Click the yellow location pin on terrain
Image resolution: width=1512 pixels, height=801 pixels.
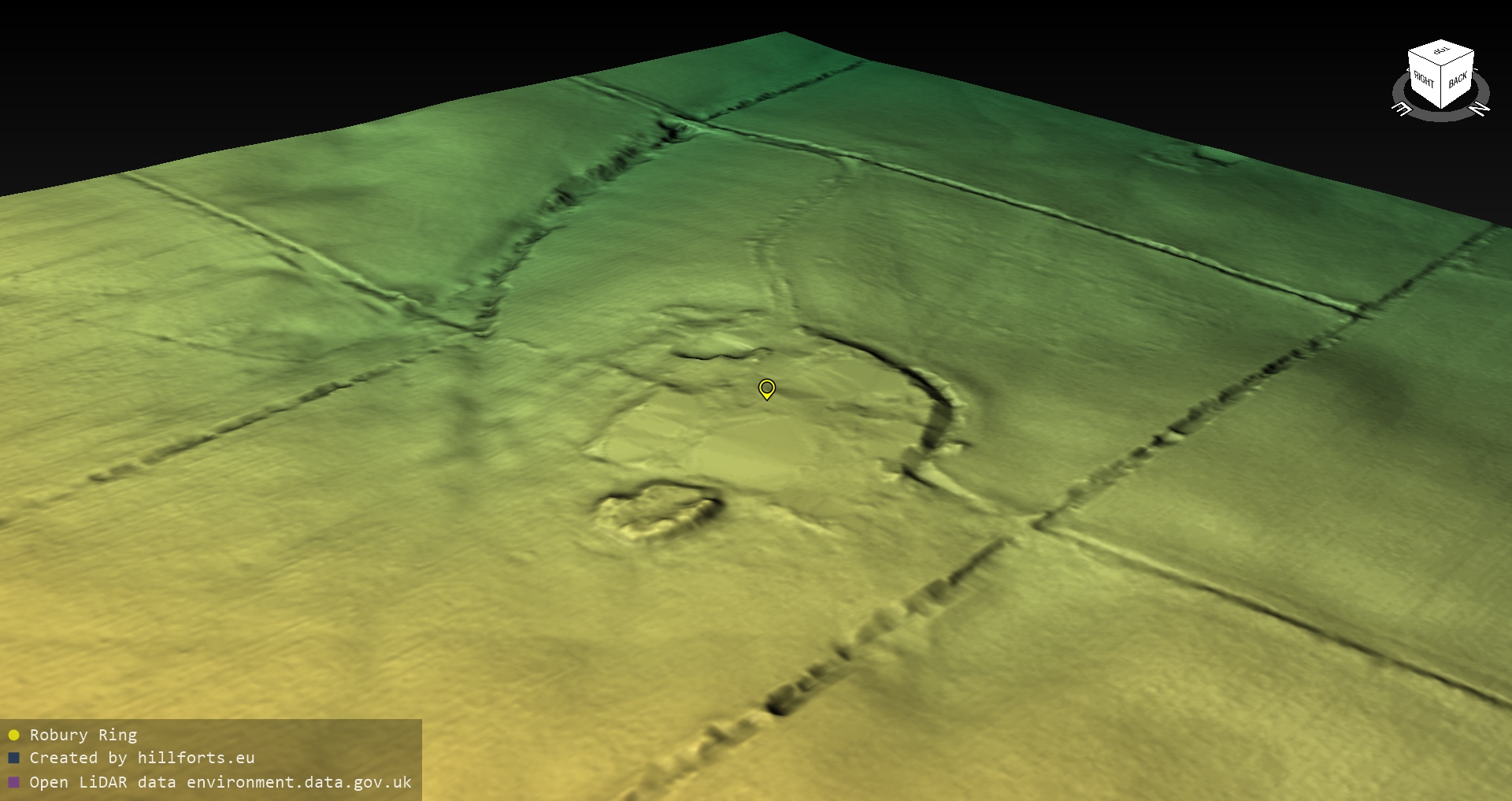766,388
